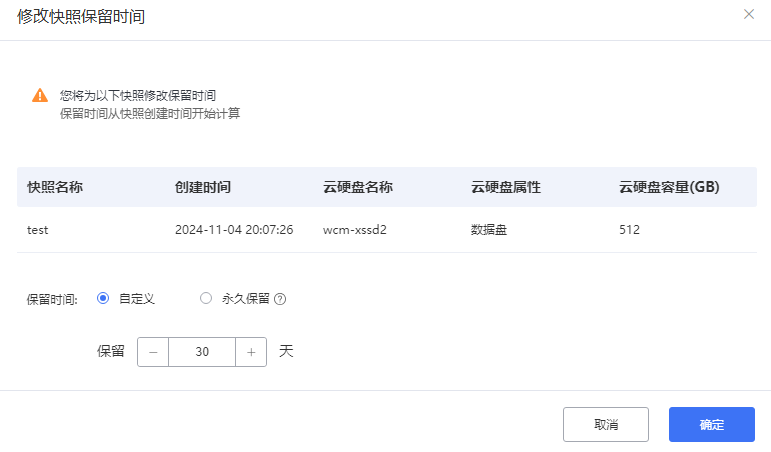771x452 pixels.
Task: Click the creation time 2024-11-04 20:07:26
Action: tap(234, 230)
